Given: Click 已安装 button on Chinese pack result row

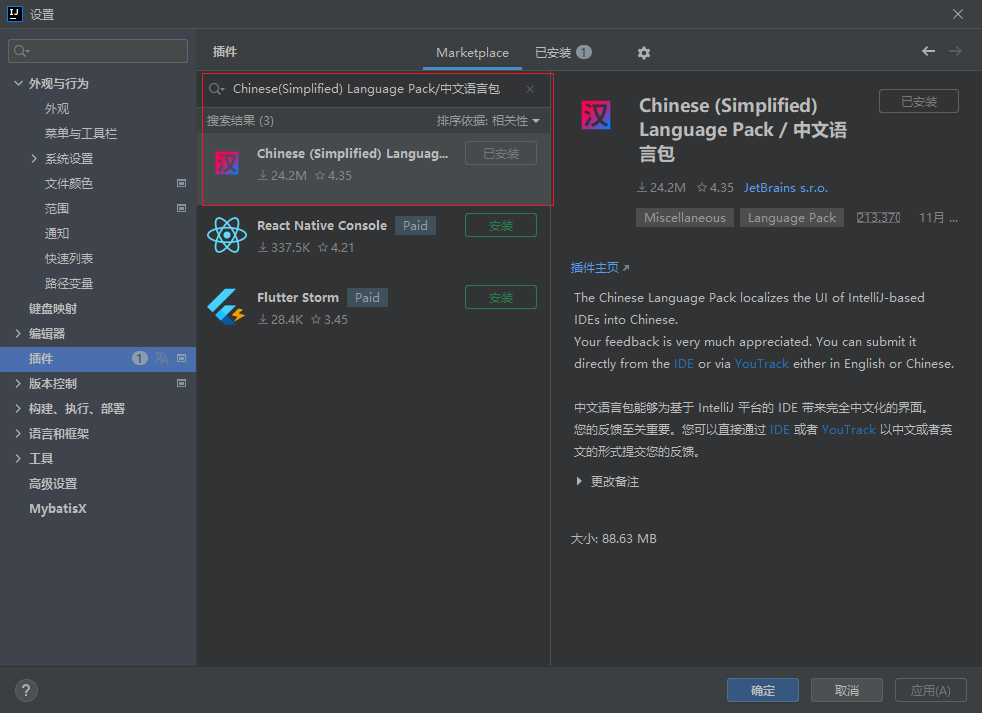Looking at the screenshot, I should pos(500,154).
